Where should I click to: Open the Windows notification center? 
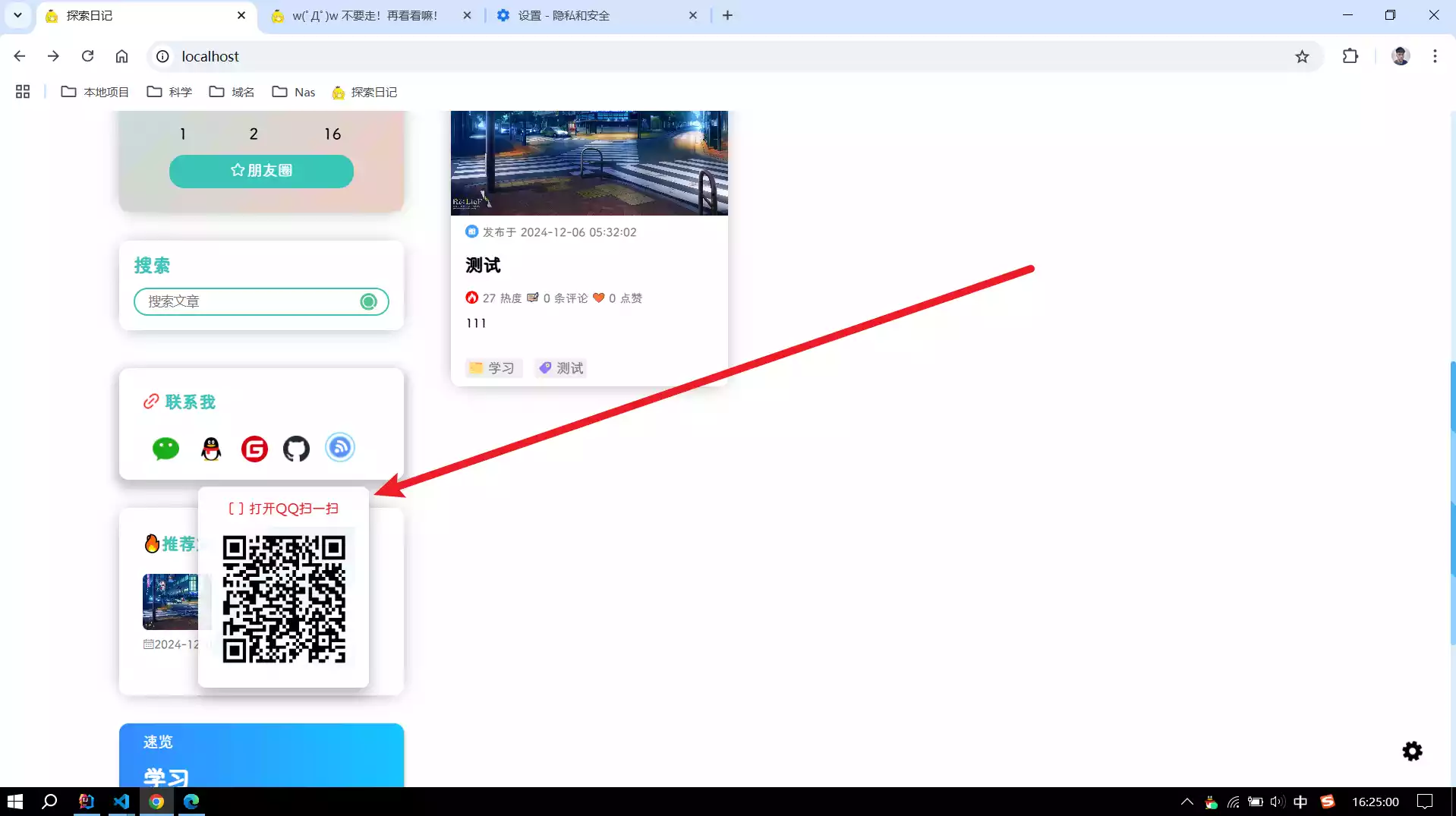(x=1425, y=802)
